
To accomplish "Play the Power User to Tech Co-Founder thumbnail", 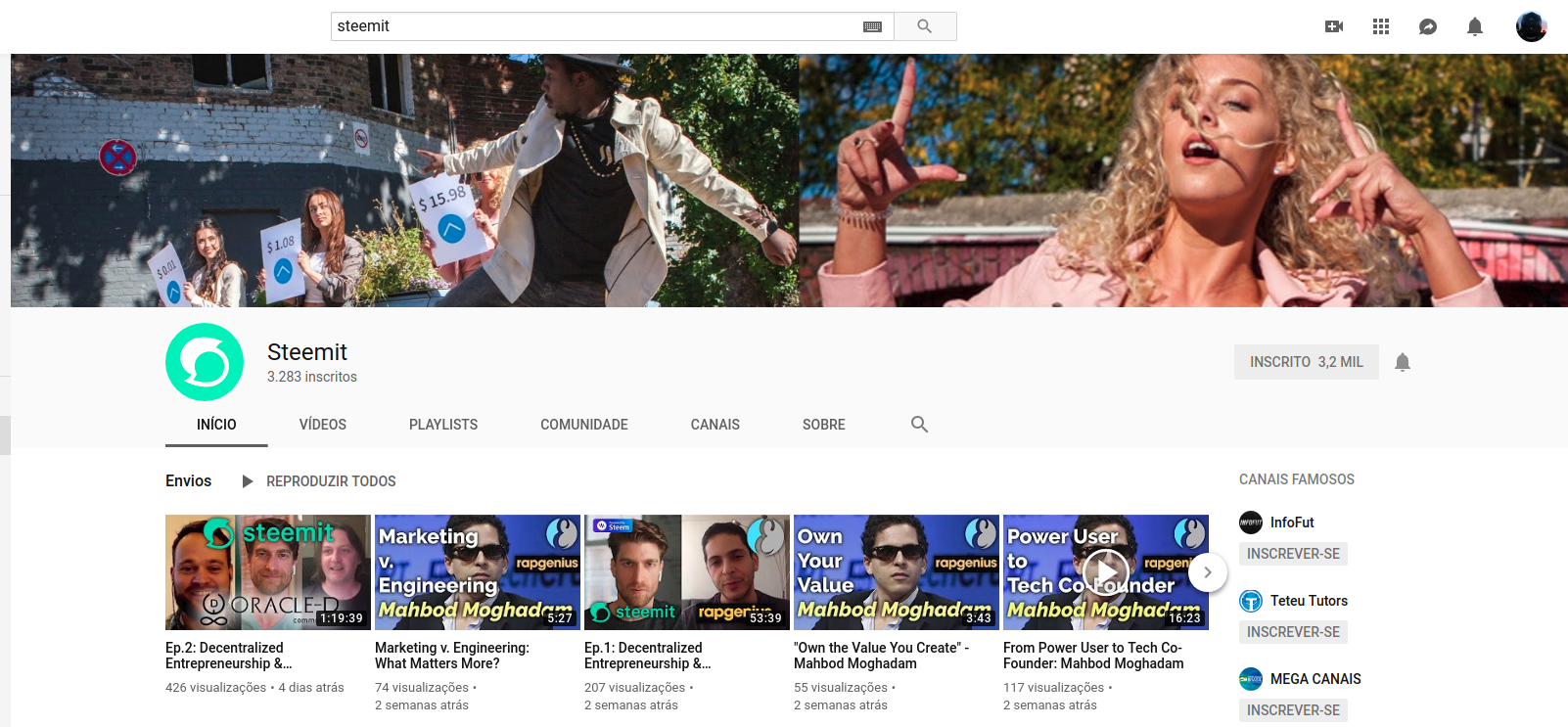I will (1106, 572).
